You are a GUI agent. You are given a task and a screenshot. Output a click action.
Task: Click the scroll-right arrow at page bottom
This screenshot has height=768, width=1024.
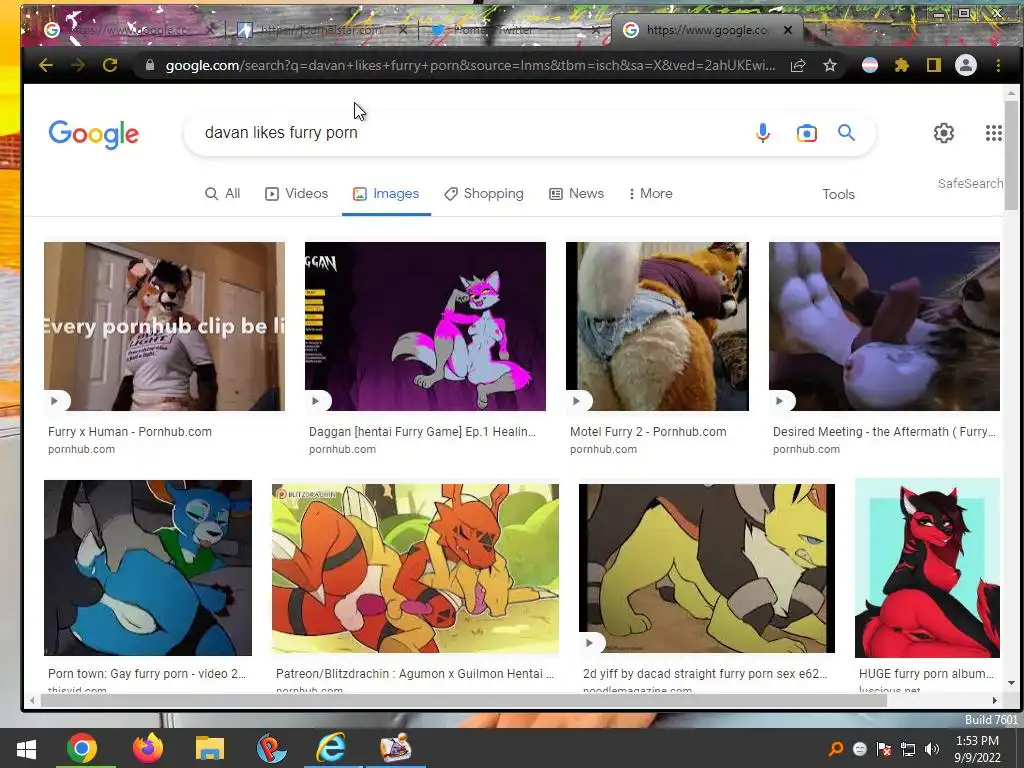click(995, 701)
